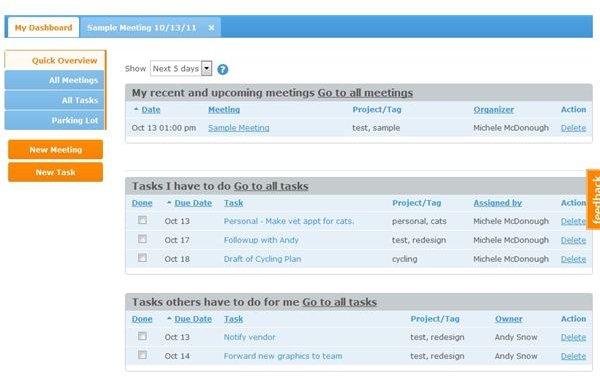Delete the Followup with Andy task
Screen dimensions: 600x377
click(573, 240)
